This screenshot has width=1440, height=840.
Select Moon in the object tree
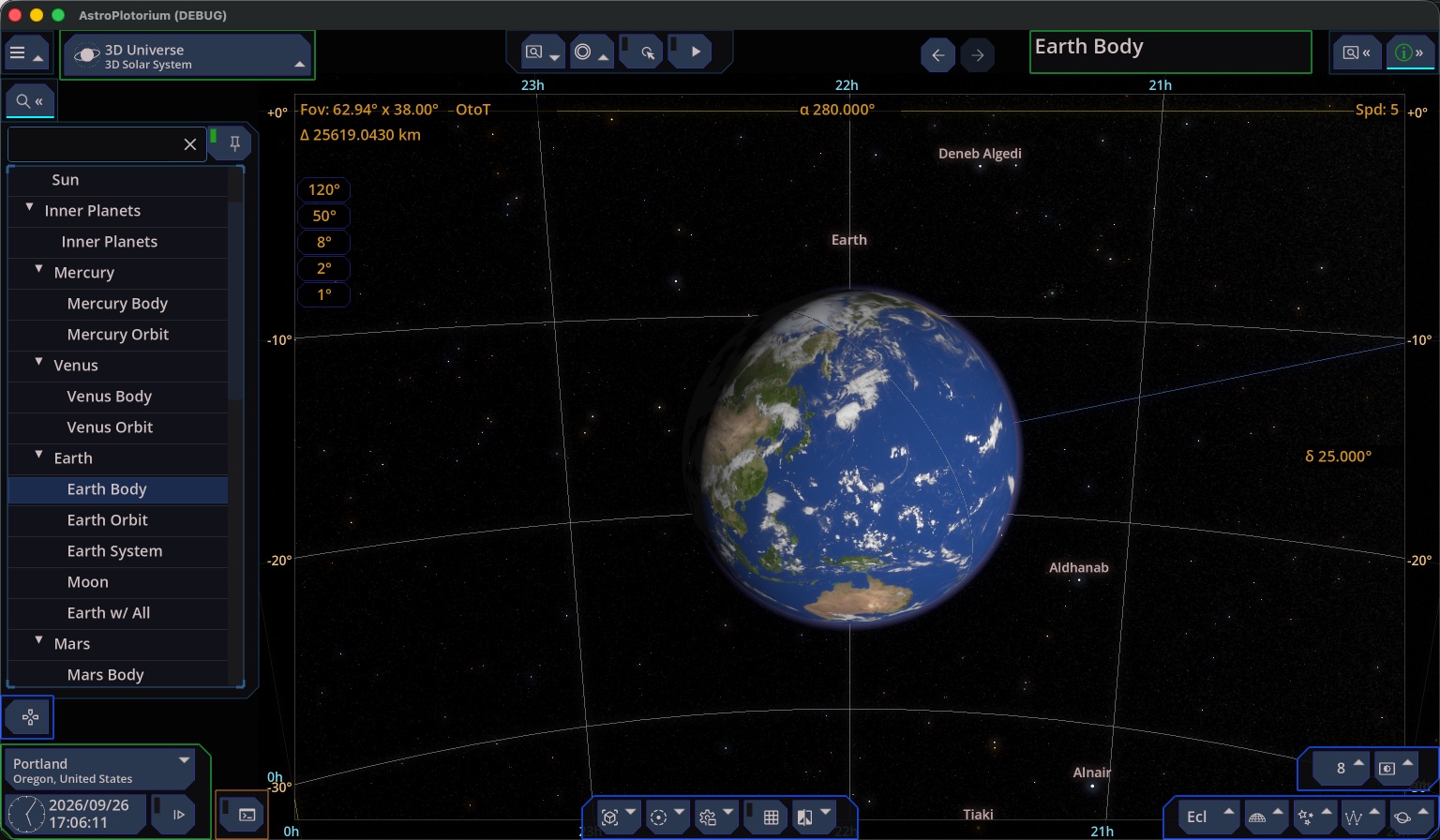coord(118,582)
